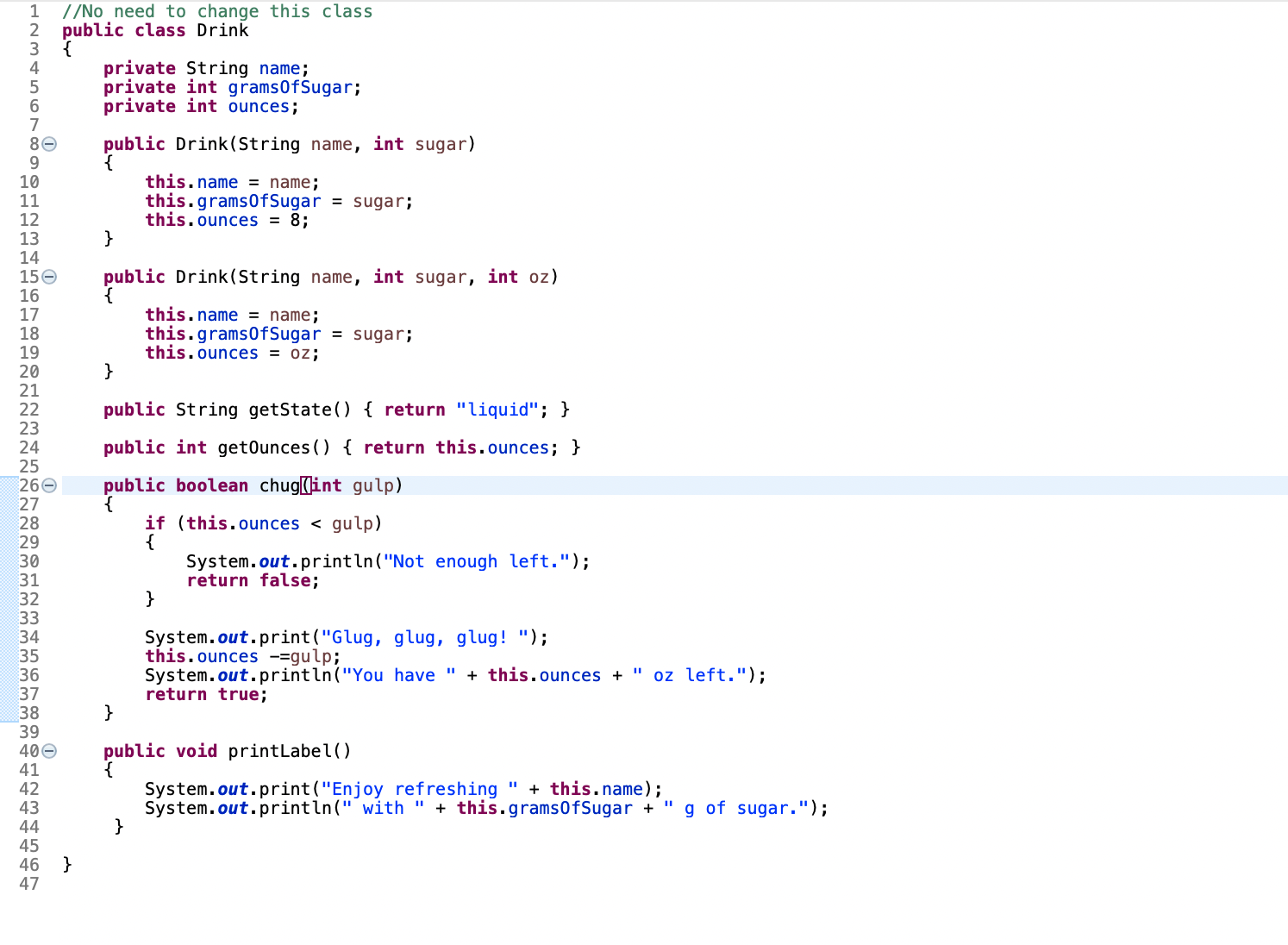Select the "Not enough left." string literal
The height and width of the screenshot is (945, 1288).
click(476, 561)
